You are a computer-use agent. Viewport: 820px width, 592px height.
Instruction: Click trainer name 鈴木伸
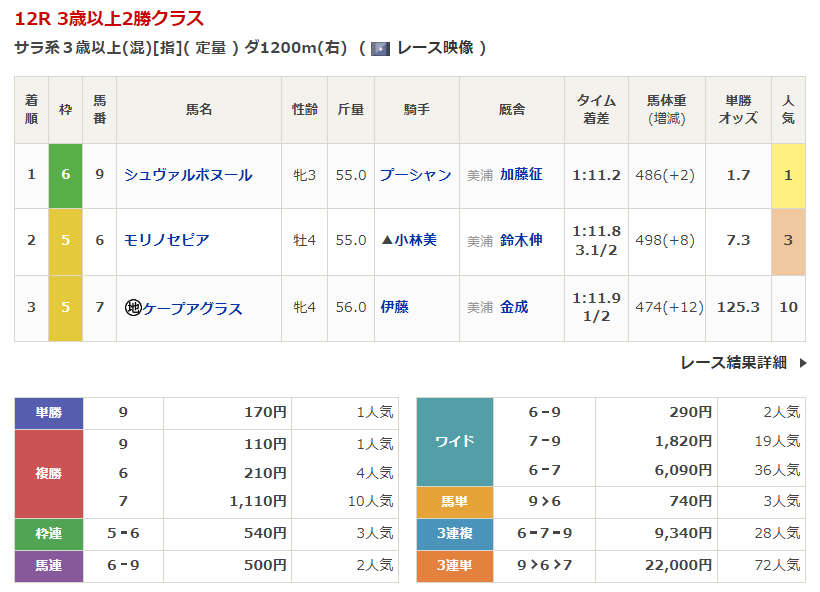(x=521, y=240)
